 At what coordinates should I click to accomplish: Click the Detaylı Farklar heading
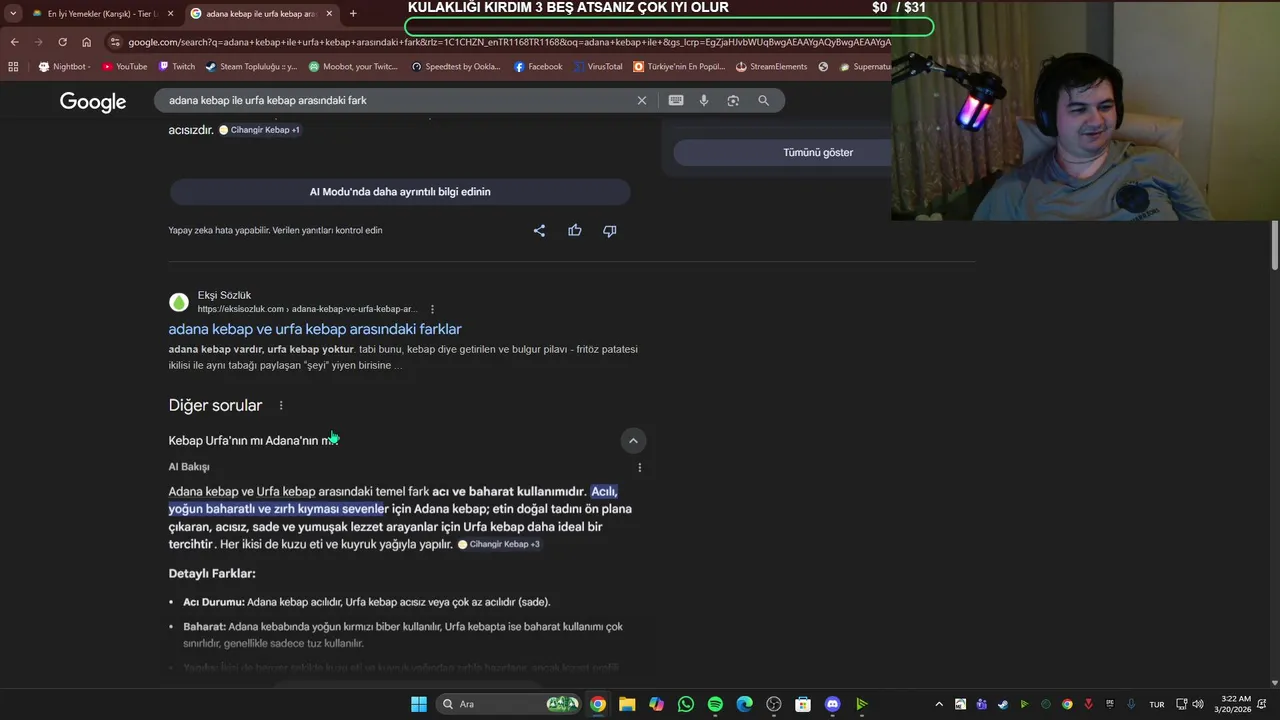click(212, 574)
